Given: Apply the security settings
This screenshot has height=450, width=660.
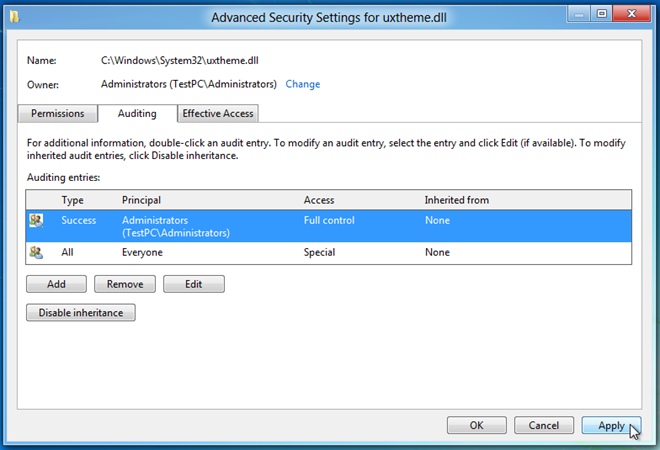Looking at the screenshot, I should (x=612, y=425).
